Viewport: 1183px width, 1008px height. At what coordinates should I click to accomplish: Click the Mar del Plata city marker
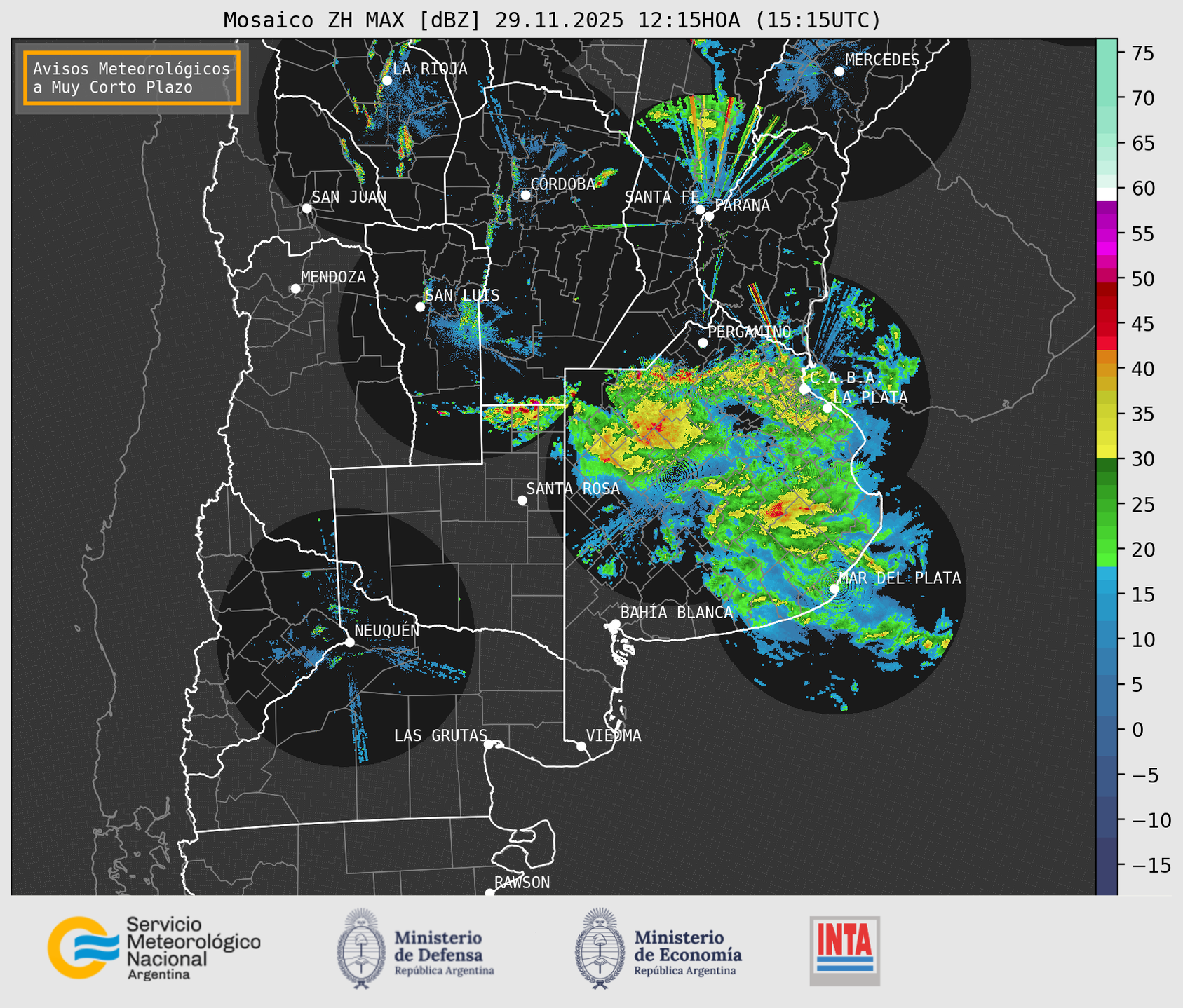(834, 589)
